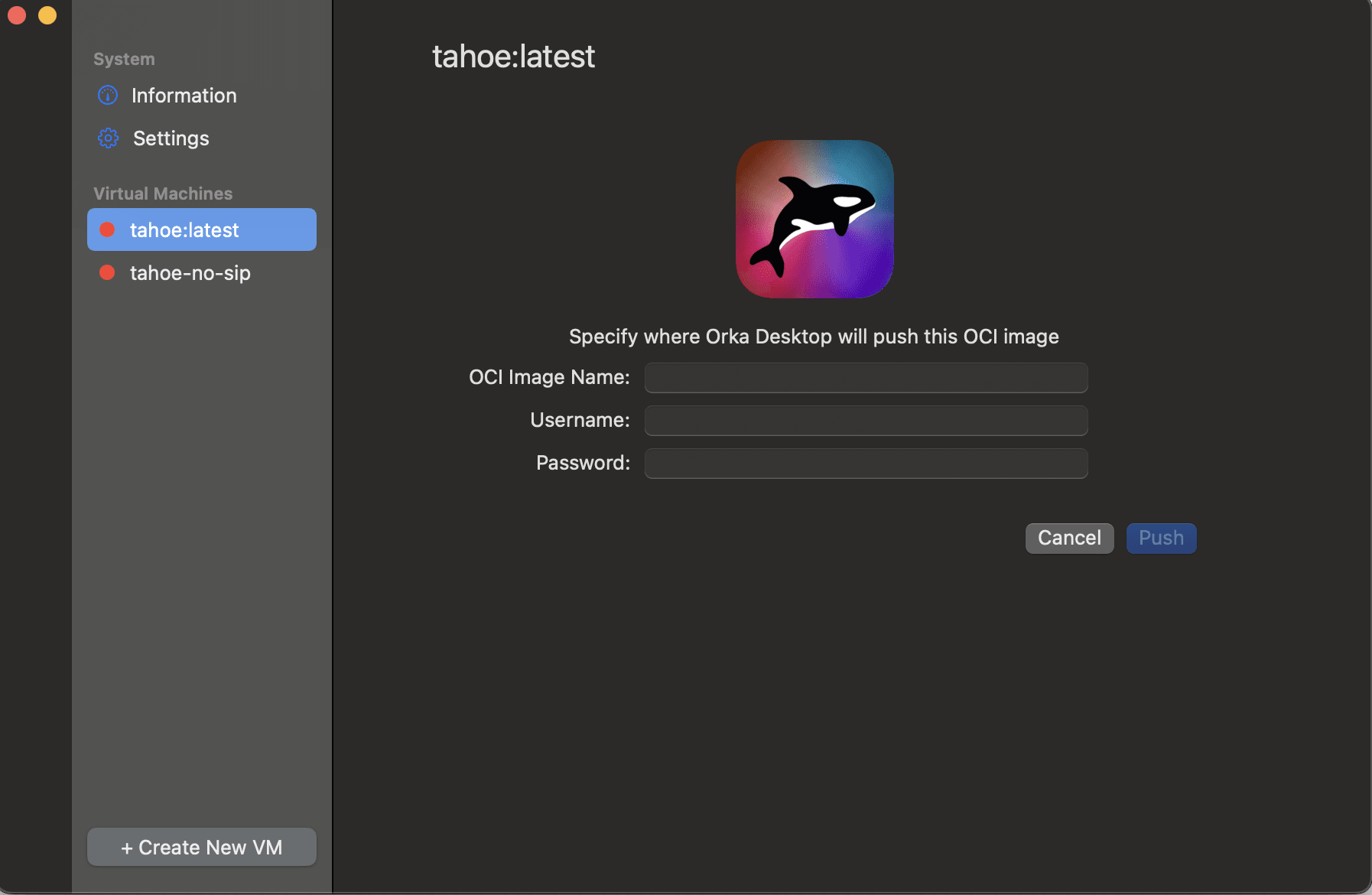Click the Settings gear icon
Screen dimensions: 1372x895
[x=108, y=138]
